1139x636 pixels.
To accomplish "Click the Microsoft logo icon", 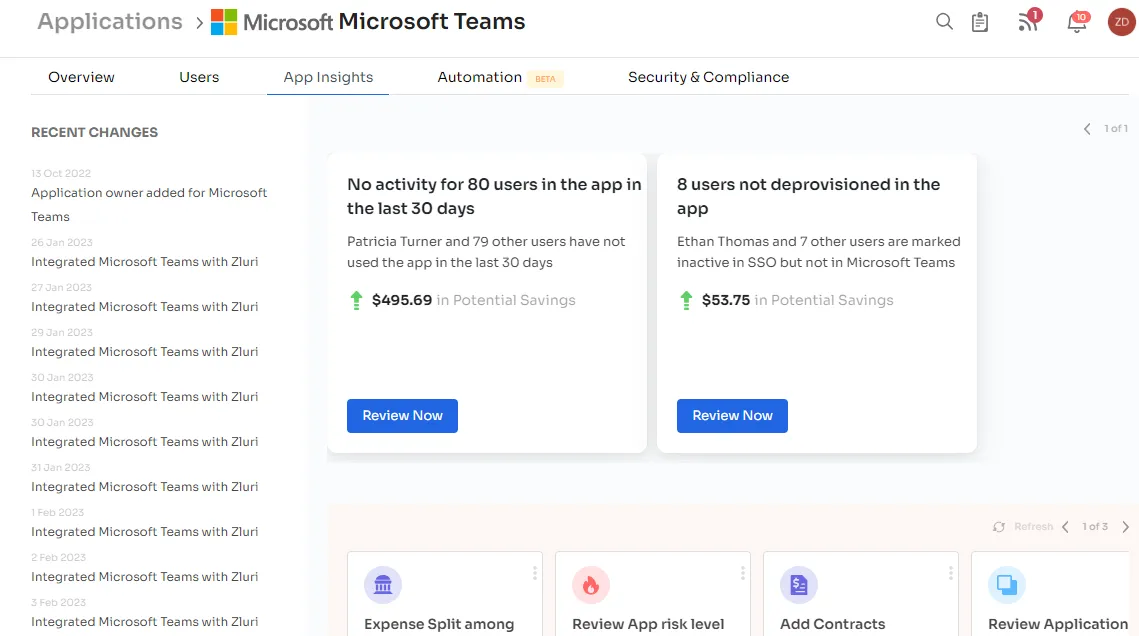I will [x=224, y=22].
